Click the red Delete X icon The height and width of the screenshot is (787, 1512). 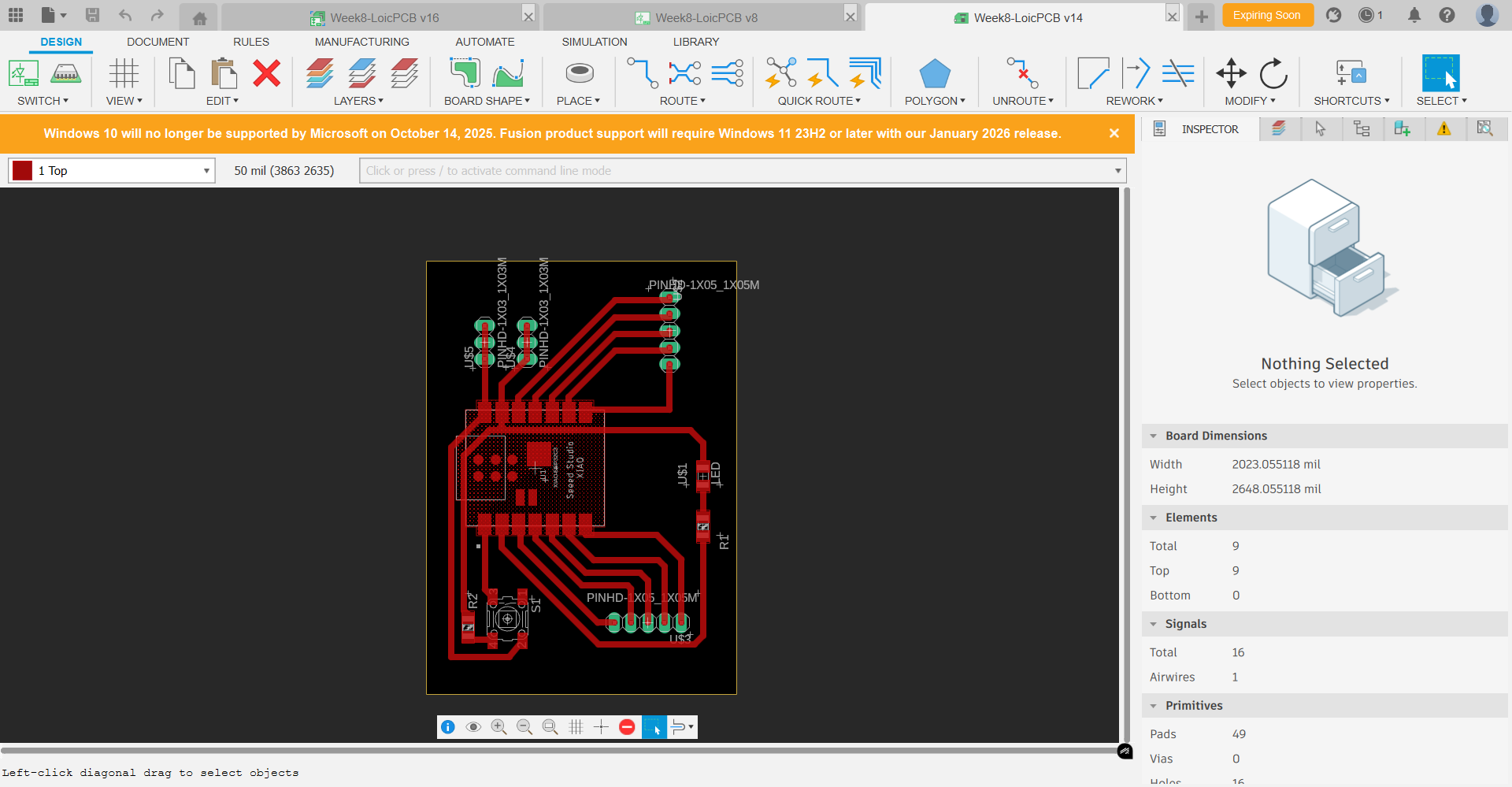pyautogui.click(x=267, y=74)
